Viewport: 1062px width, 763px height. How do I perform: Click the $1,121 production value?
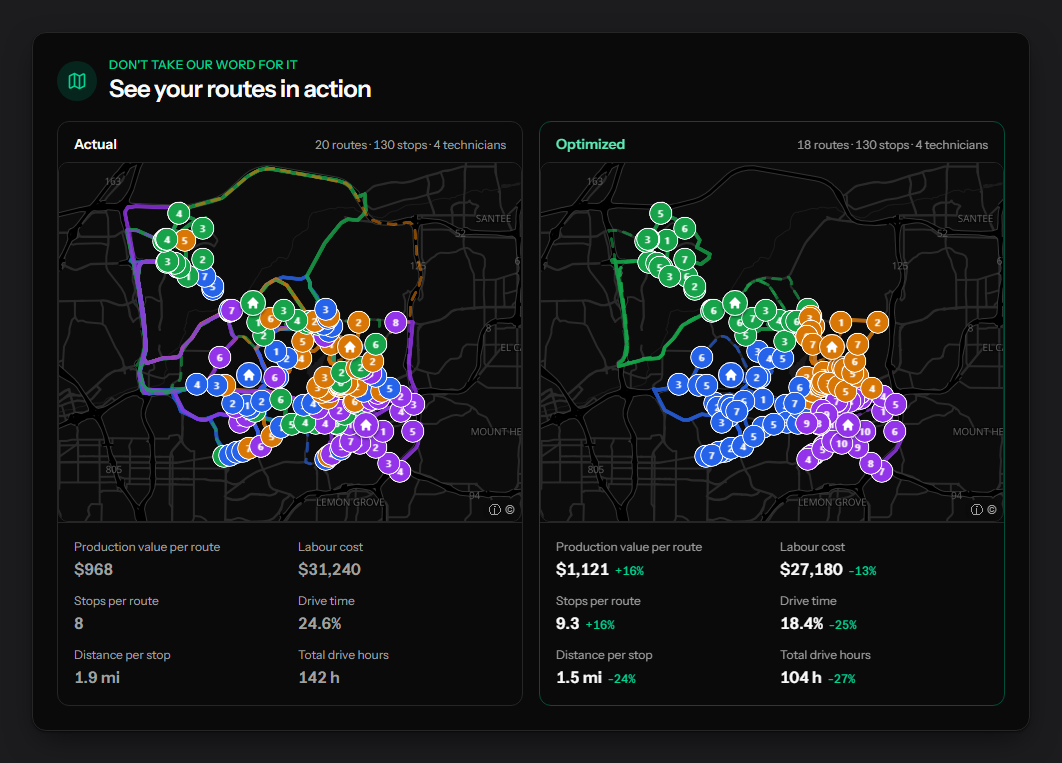(582, 569)
